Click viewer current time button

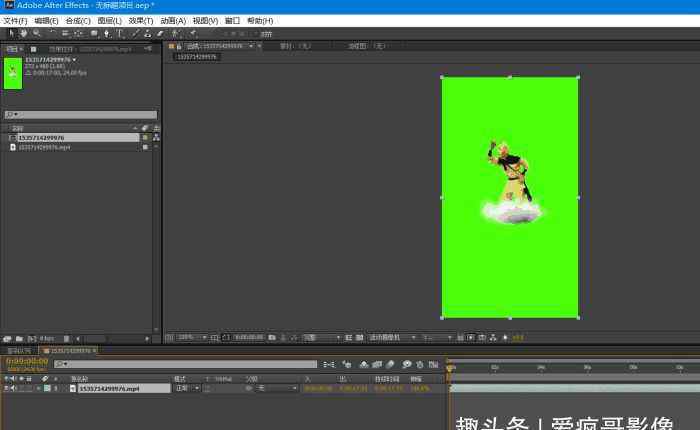coord(248,338)
